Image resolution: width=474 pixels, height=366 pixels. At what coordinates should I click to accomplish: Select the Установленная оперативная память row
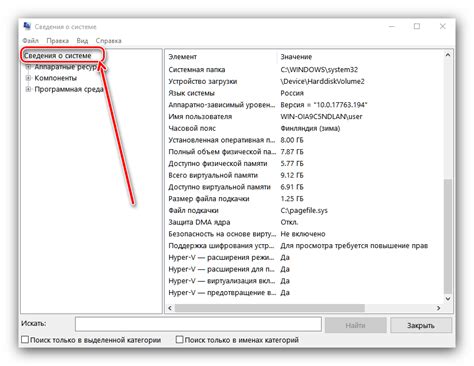(x=304, y=140)
